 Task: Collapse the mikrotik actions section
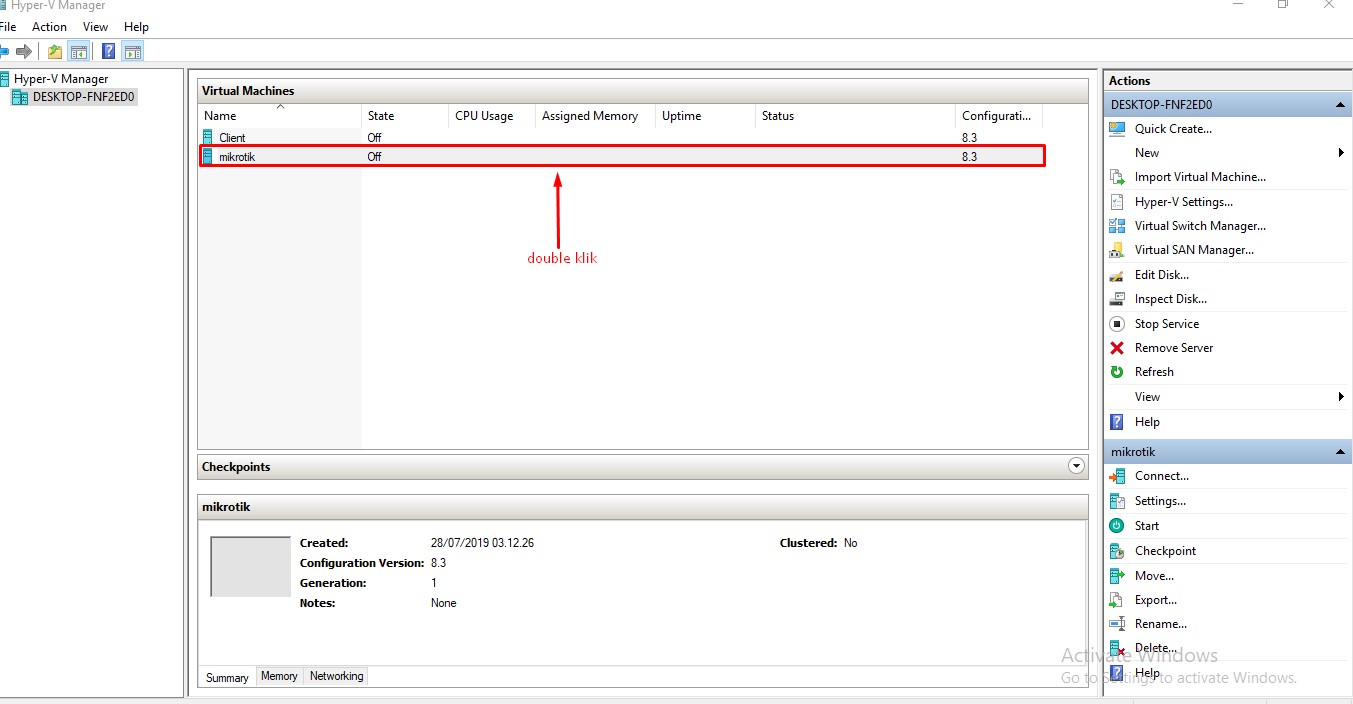(1341, 452)
